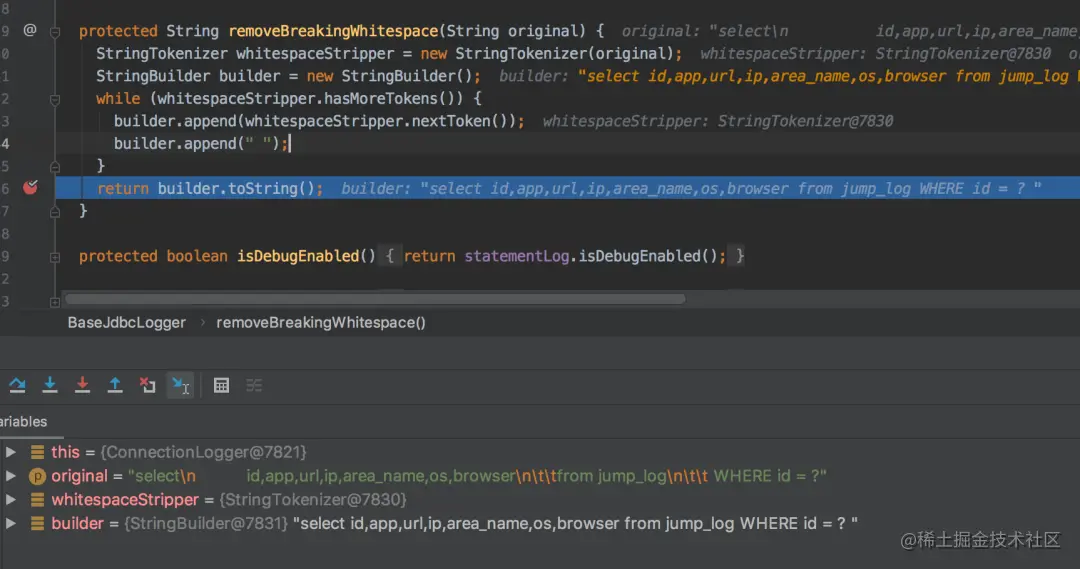Expand the builder StringBuilder variable
The height and width of the screenshot is (569, 1080).
(x=11, y=523)
